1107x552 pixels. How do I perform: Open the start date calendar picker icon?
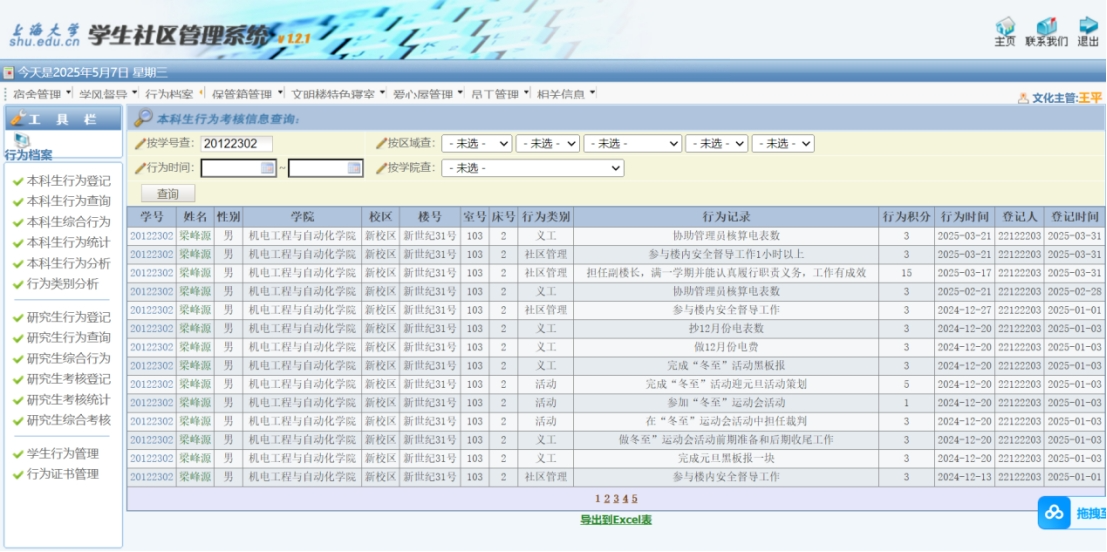(267, 168)
